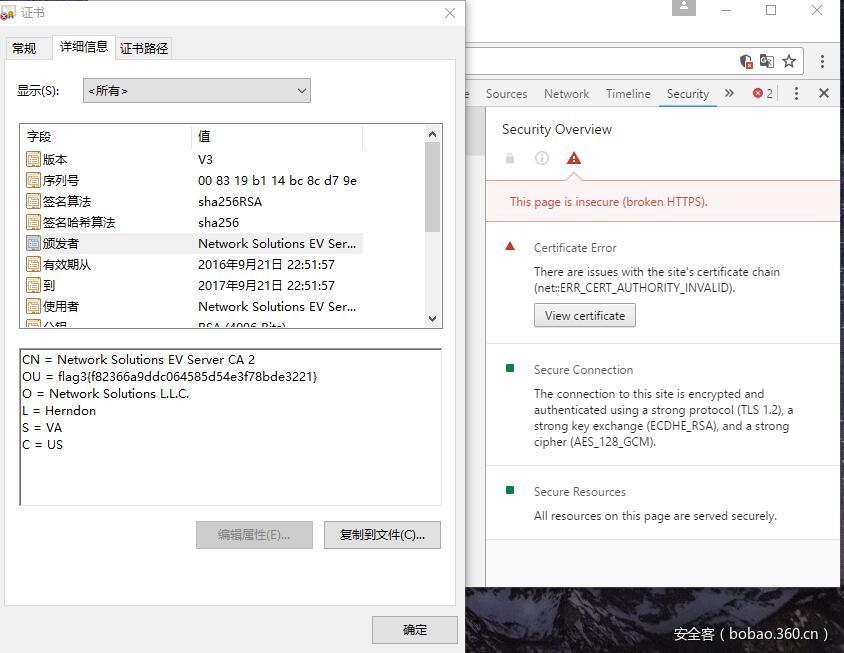Click the red warning triangle icon
Viewport: 844px width, 653px height.
(573, 158)
